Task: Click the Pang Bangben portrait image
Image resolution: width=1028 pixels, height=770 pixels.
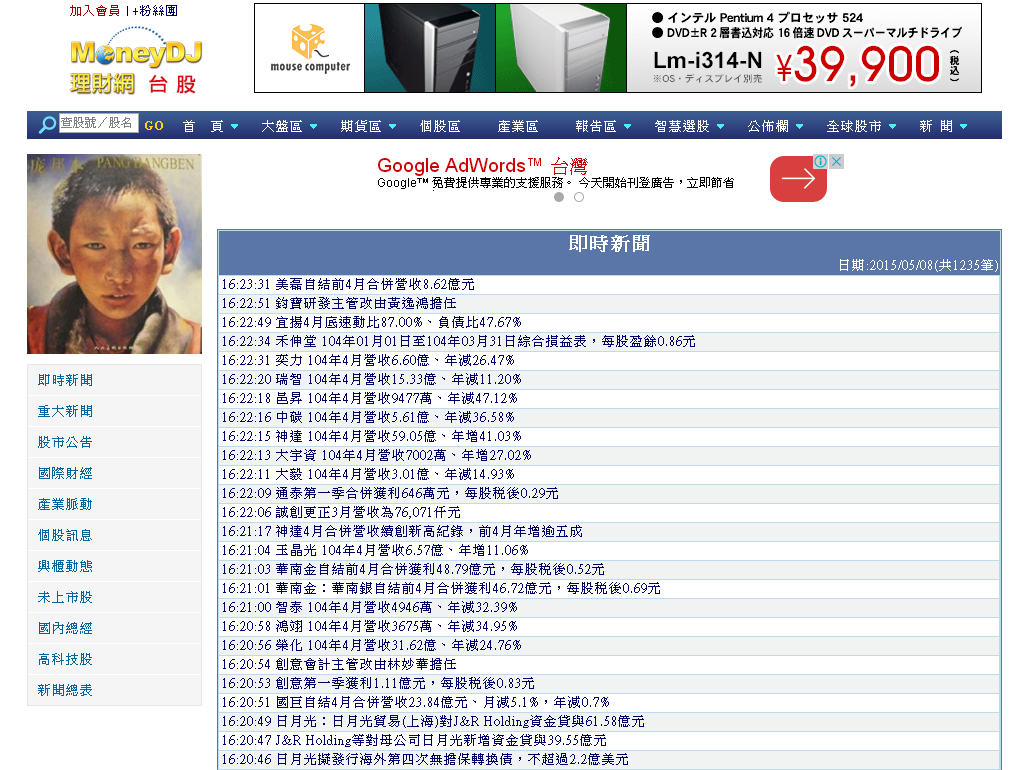Action: tap(114, 254)
